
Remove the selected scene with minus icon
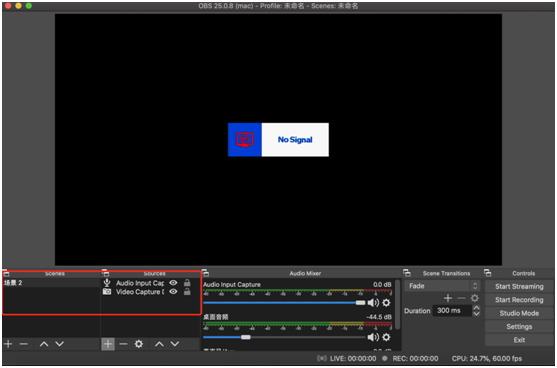(x=23, y=344)
